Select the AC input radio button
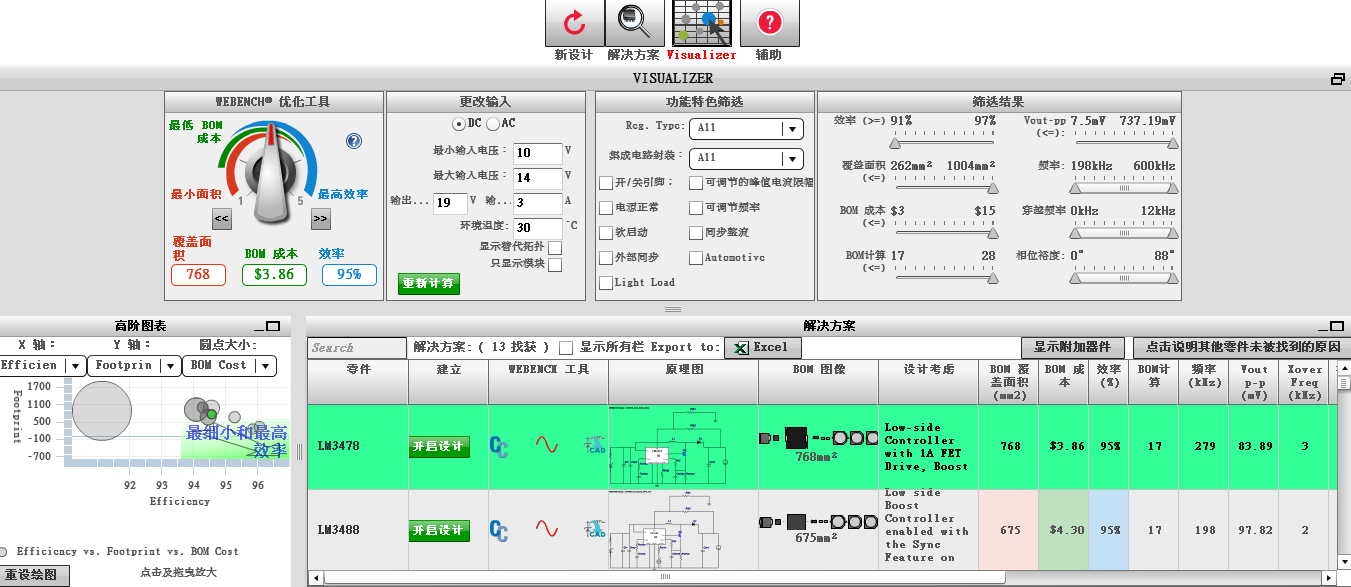 point(493,124)
